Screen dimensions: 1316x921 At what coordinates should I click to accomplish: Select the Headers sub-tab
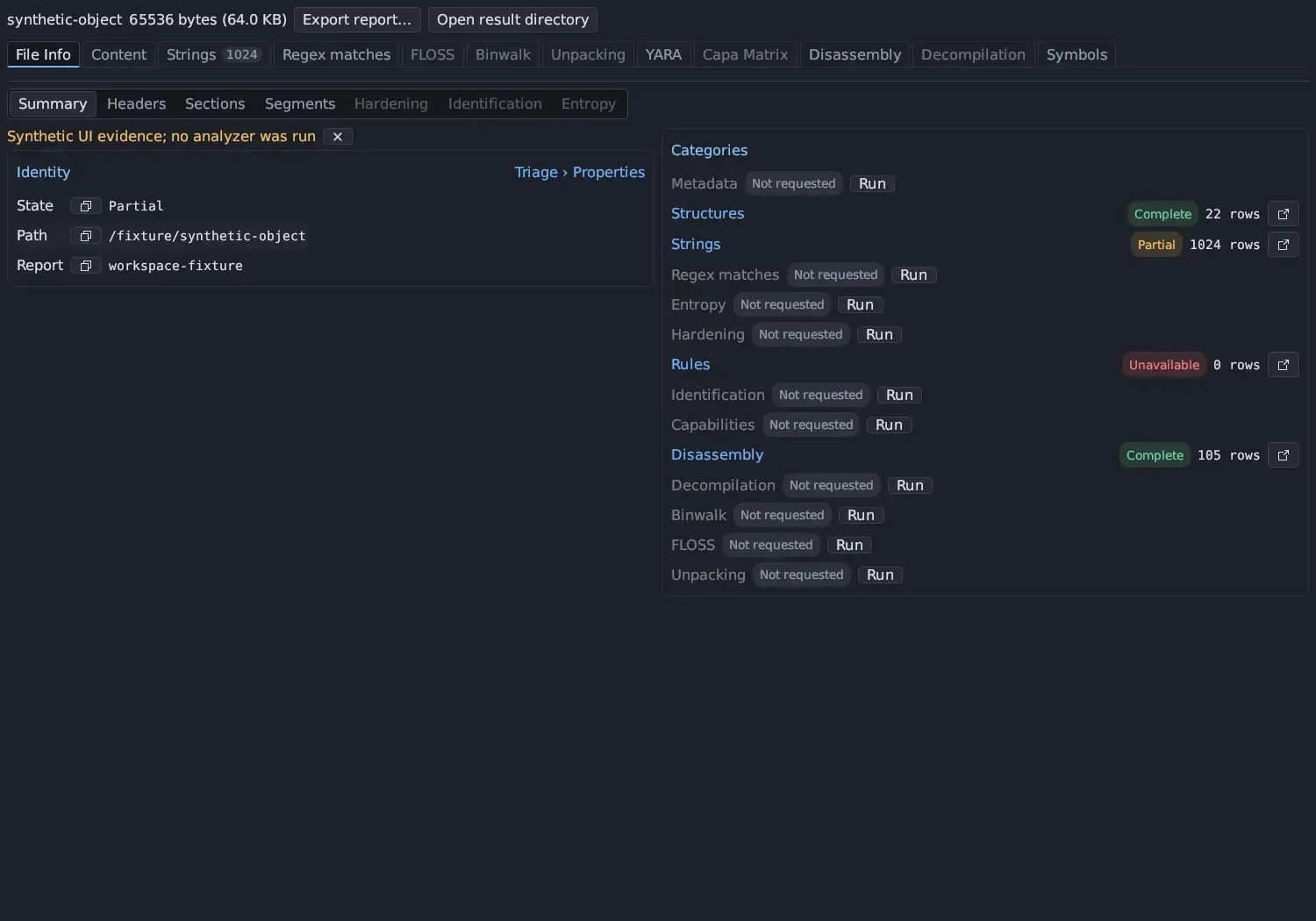coord(136,104)
